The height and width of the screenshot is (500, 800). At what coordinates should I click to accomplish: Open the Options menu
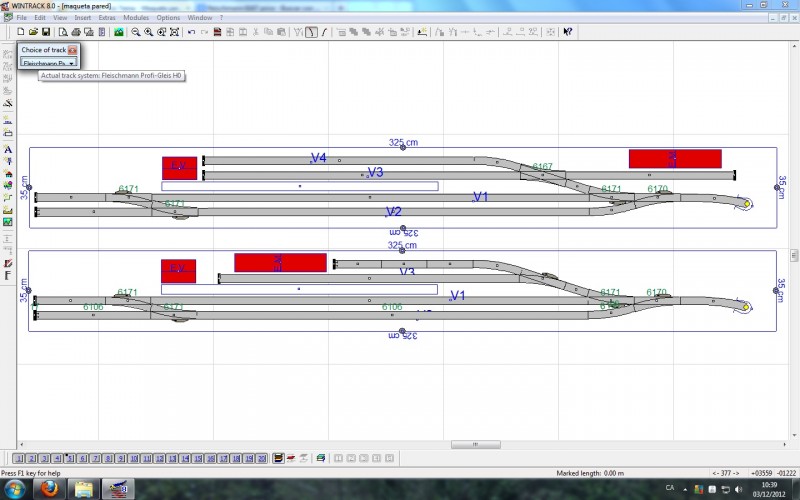168,18
